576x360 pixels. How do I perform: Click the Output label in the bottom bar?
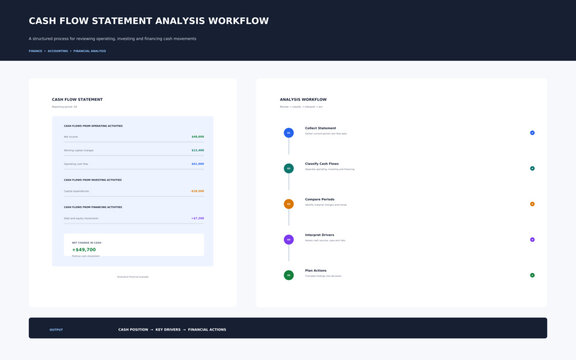(56, 330)
